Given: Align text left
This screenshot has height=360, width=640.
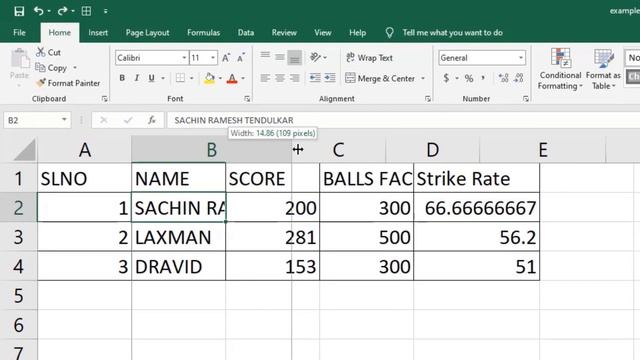Looking at the screenshot, I should [x=265, y=78].
